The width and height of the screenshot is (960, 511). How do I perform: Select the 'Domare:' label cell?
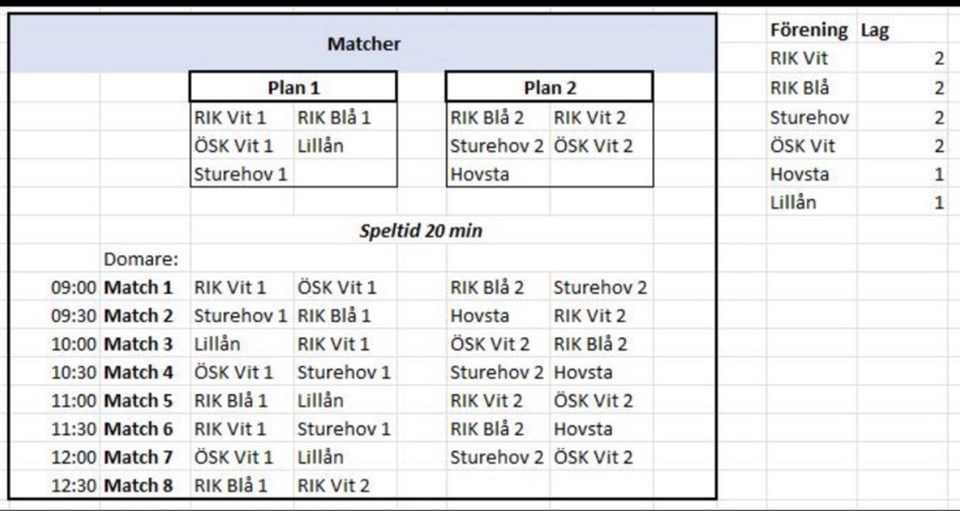pyautogui.click(x=140, y=259)
